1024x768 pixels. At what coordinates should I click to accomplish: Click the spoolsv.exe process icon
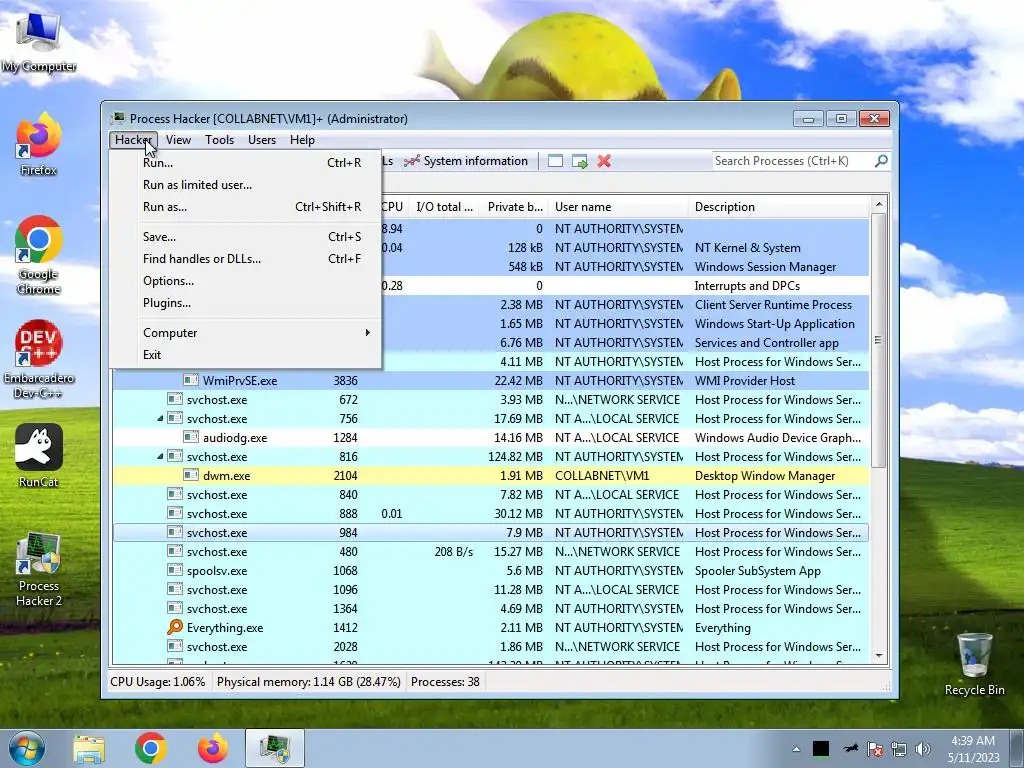[x=174, y=570]
